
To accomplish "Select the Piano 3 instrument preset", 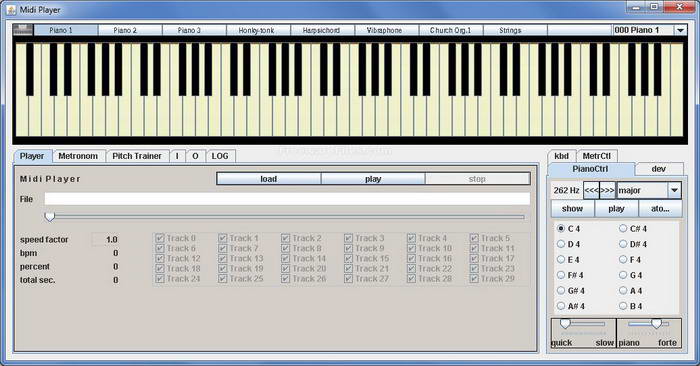I will click(195, 30).
